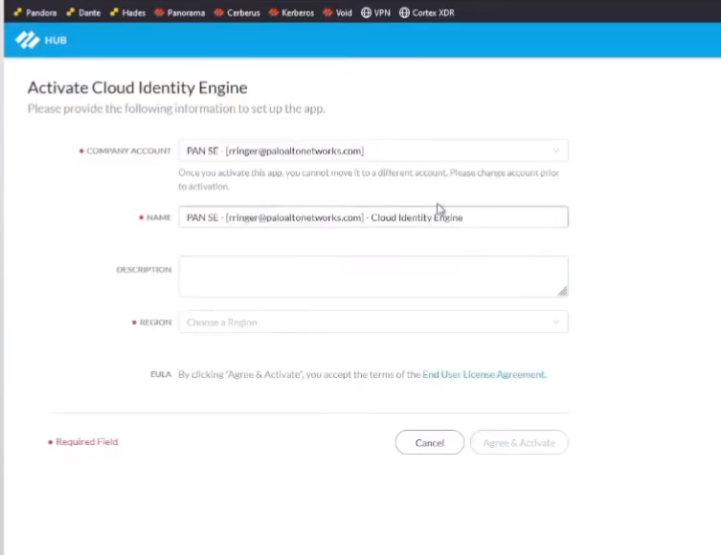Click the Company Account dropdown arrow
721x555 pixels.
tap(556, 151)
